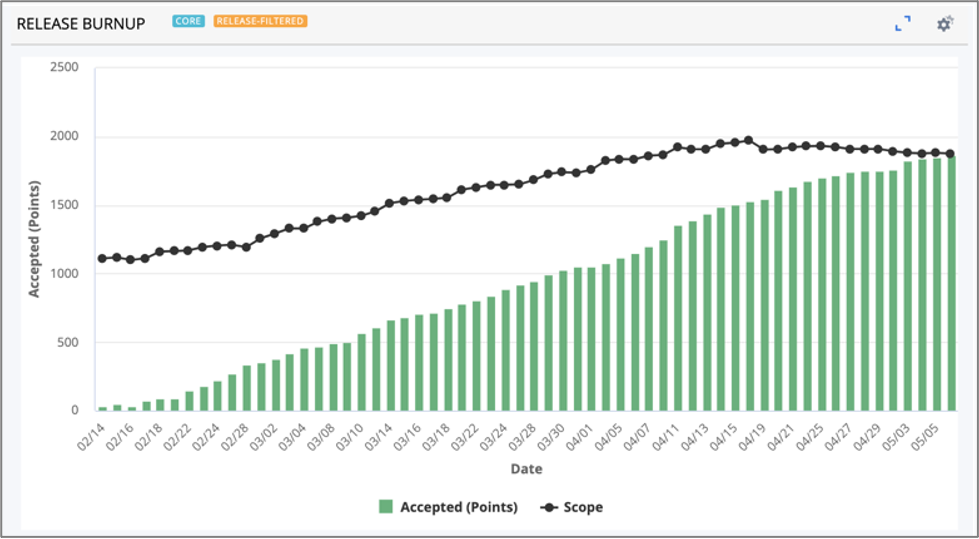Click the CORE badge
The width and height of the screenshot is (979, 539).
[188, 21]
